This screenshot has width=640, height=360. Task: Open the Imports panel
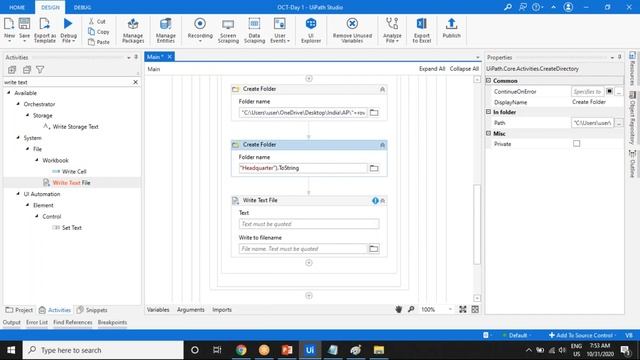222,310
